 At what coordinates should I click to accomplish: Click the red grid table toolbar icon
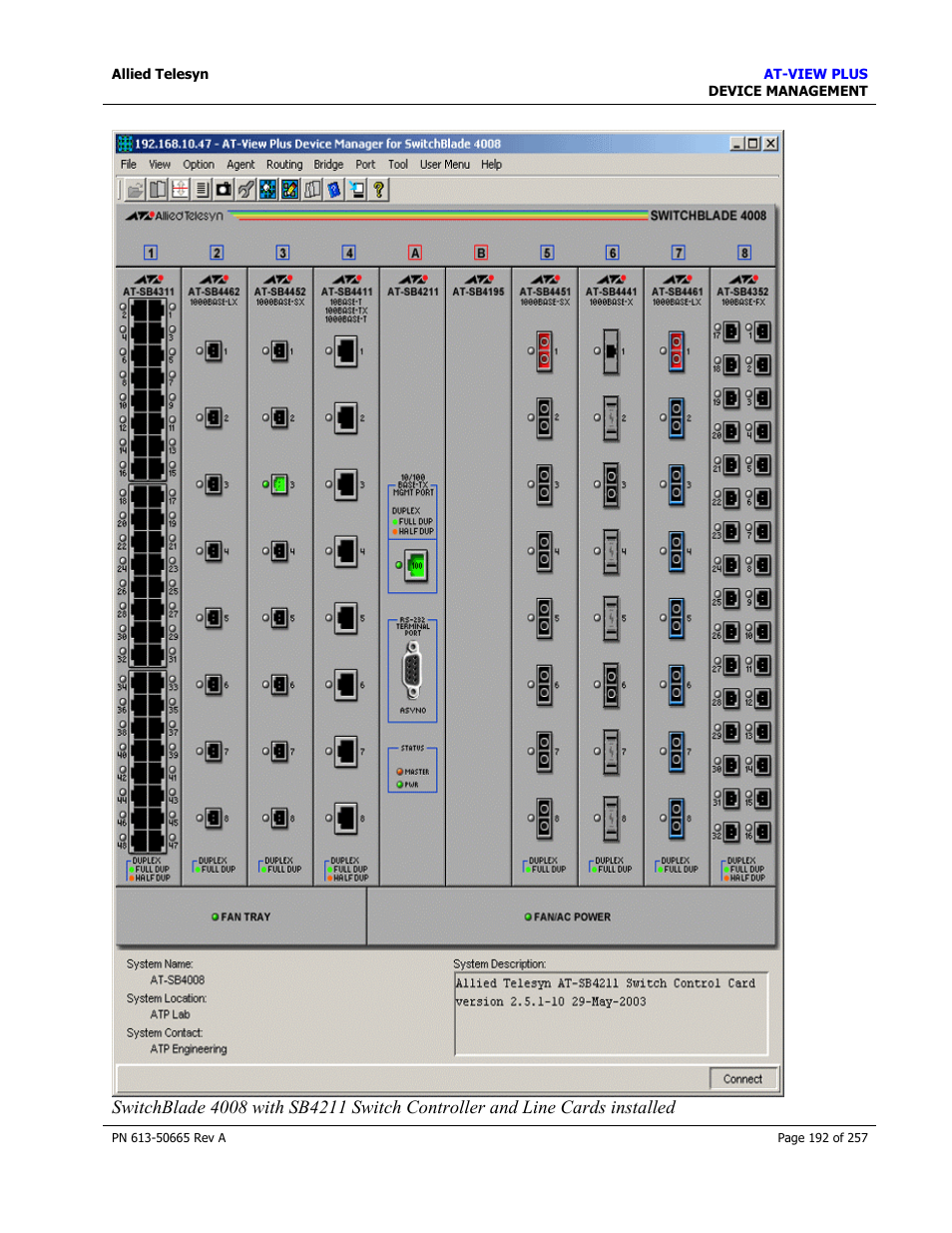(180, 190)
